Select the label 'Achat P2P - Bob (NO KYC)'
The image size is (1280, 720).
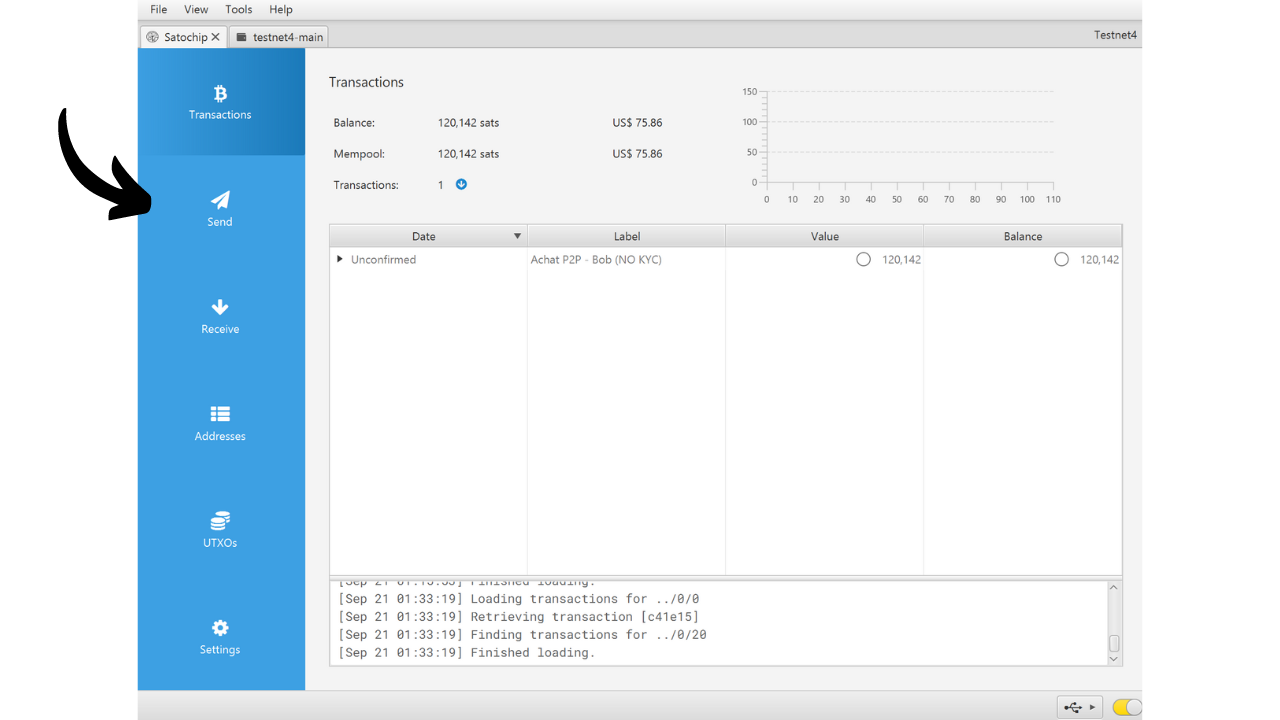coord(596,259)
